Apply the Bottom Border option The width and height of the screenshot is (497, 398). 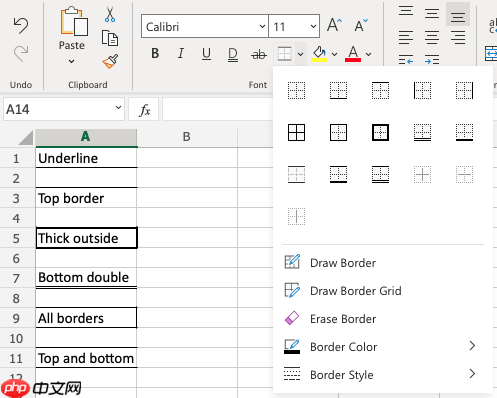point(338,90)
